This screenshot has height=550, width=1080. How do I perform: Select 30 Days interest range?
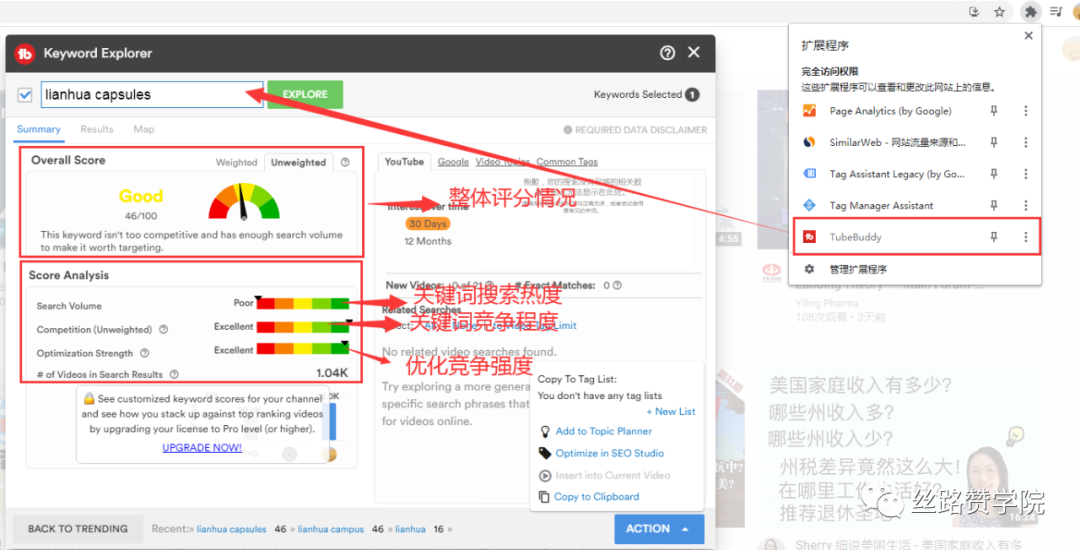pos(428,224)
